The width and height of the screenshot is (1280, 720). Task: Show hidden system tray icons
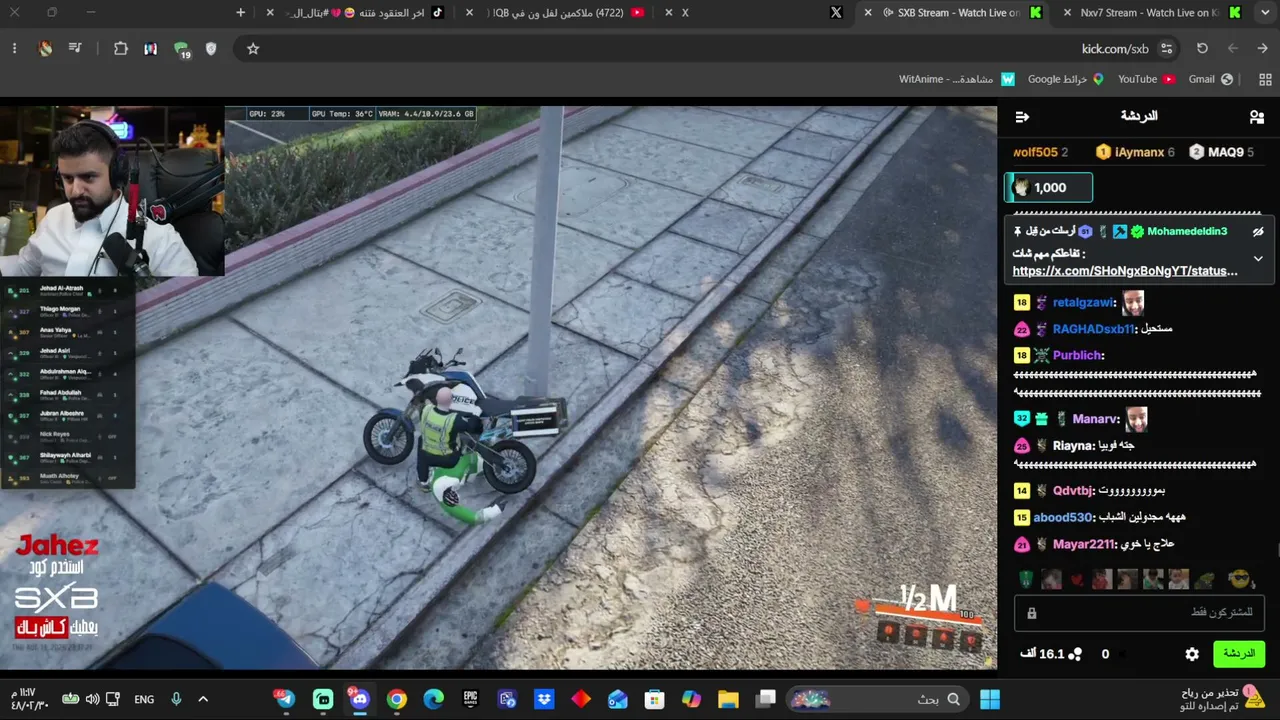[x=203, y=699]
